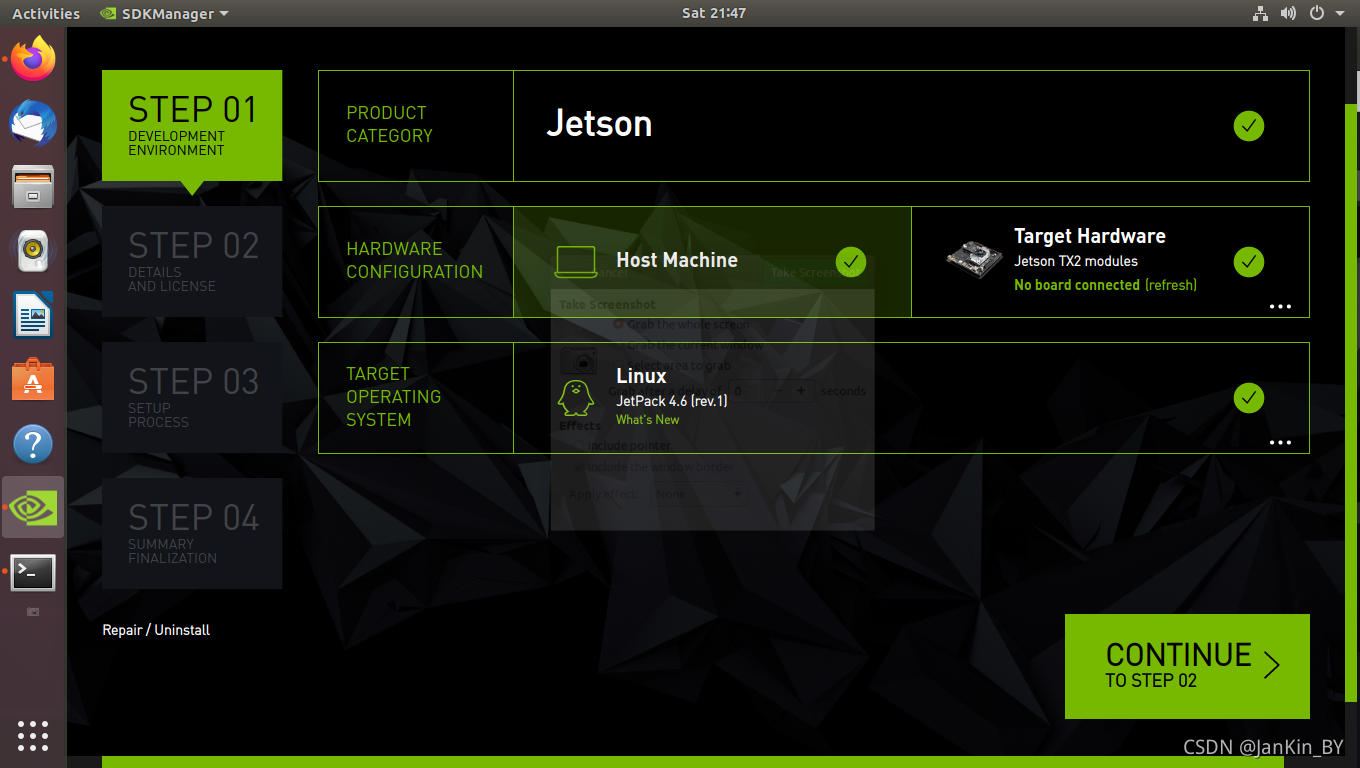Open the system menu dropdown arrow
The width and height of the screenshot is (1360, 768).
click(1340, 13)
